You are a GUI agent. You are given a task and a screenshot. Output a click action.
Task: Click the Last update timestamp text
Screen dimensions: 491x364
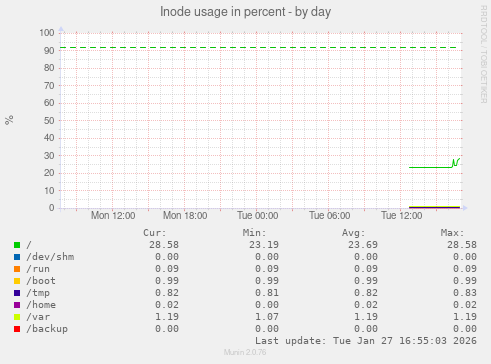click(x=366, y=341)
